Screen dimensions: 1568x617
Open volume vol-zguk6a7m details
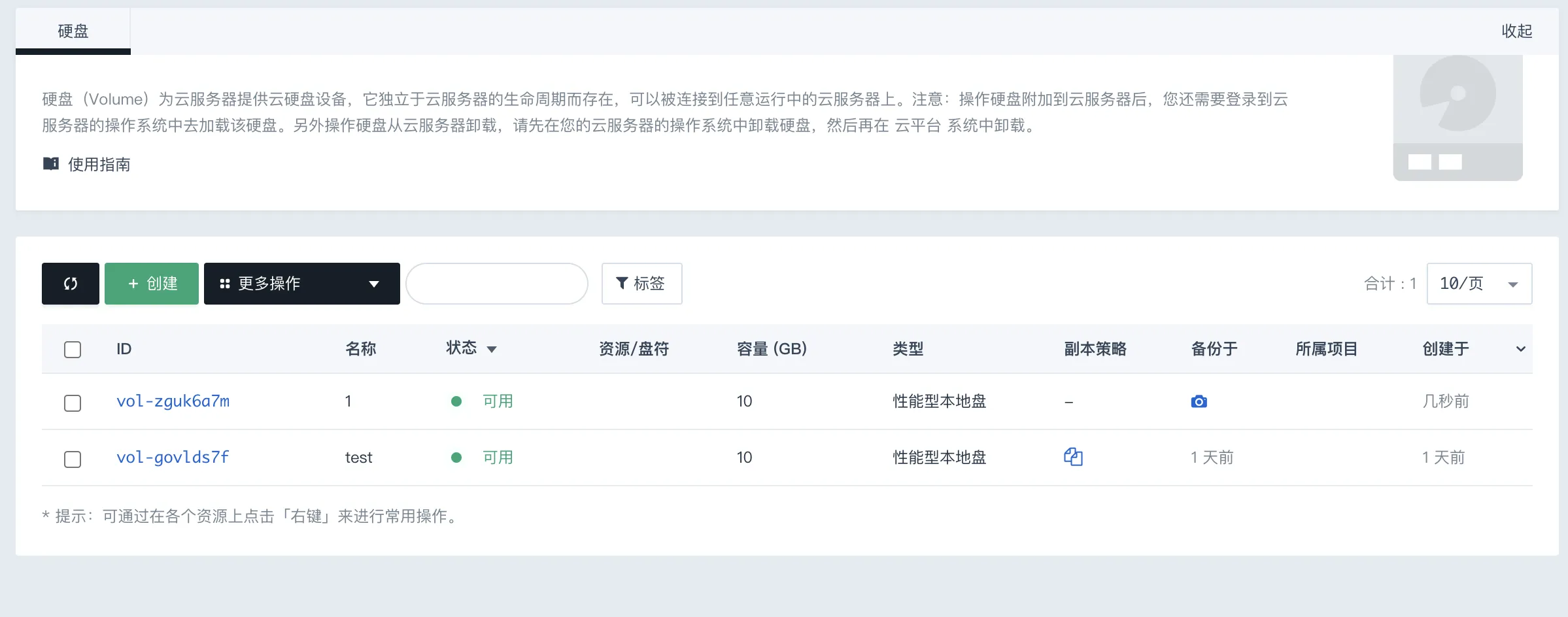pos(173,401)
